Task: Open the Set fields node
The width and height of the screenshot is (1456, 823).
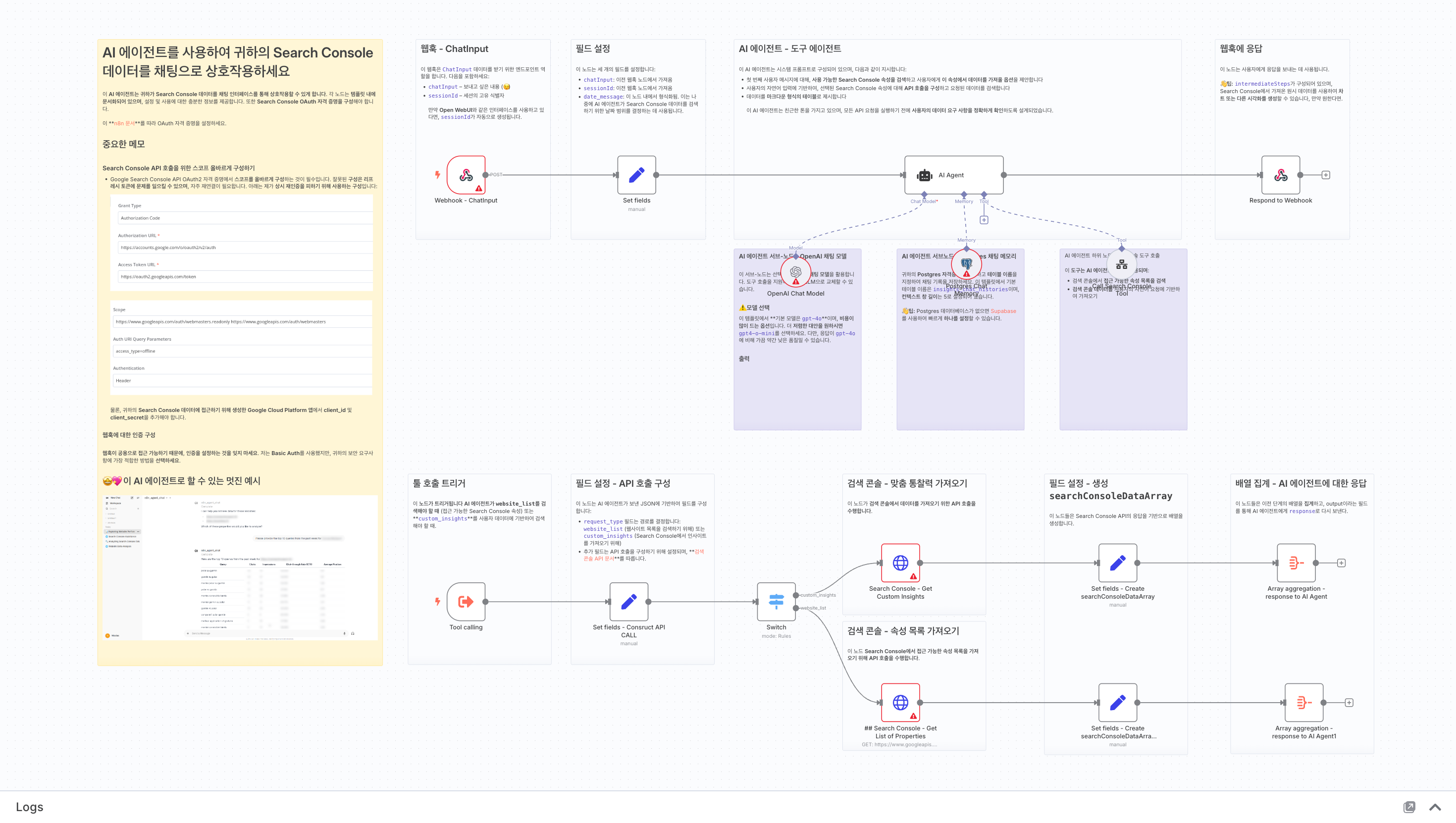Action: pyautogui.click(x=636, y=175)
